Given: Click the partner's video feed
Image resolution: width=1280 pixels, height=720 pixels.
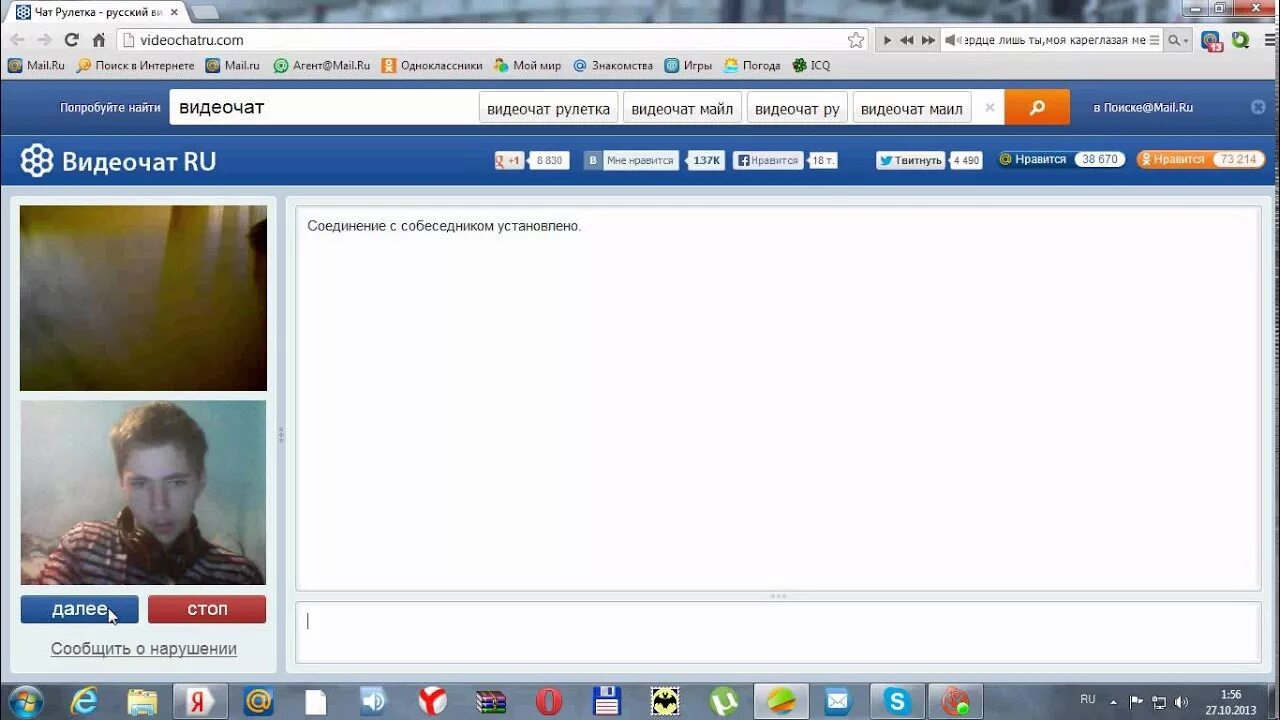Looking at the screenshot, I should point(143,298).
